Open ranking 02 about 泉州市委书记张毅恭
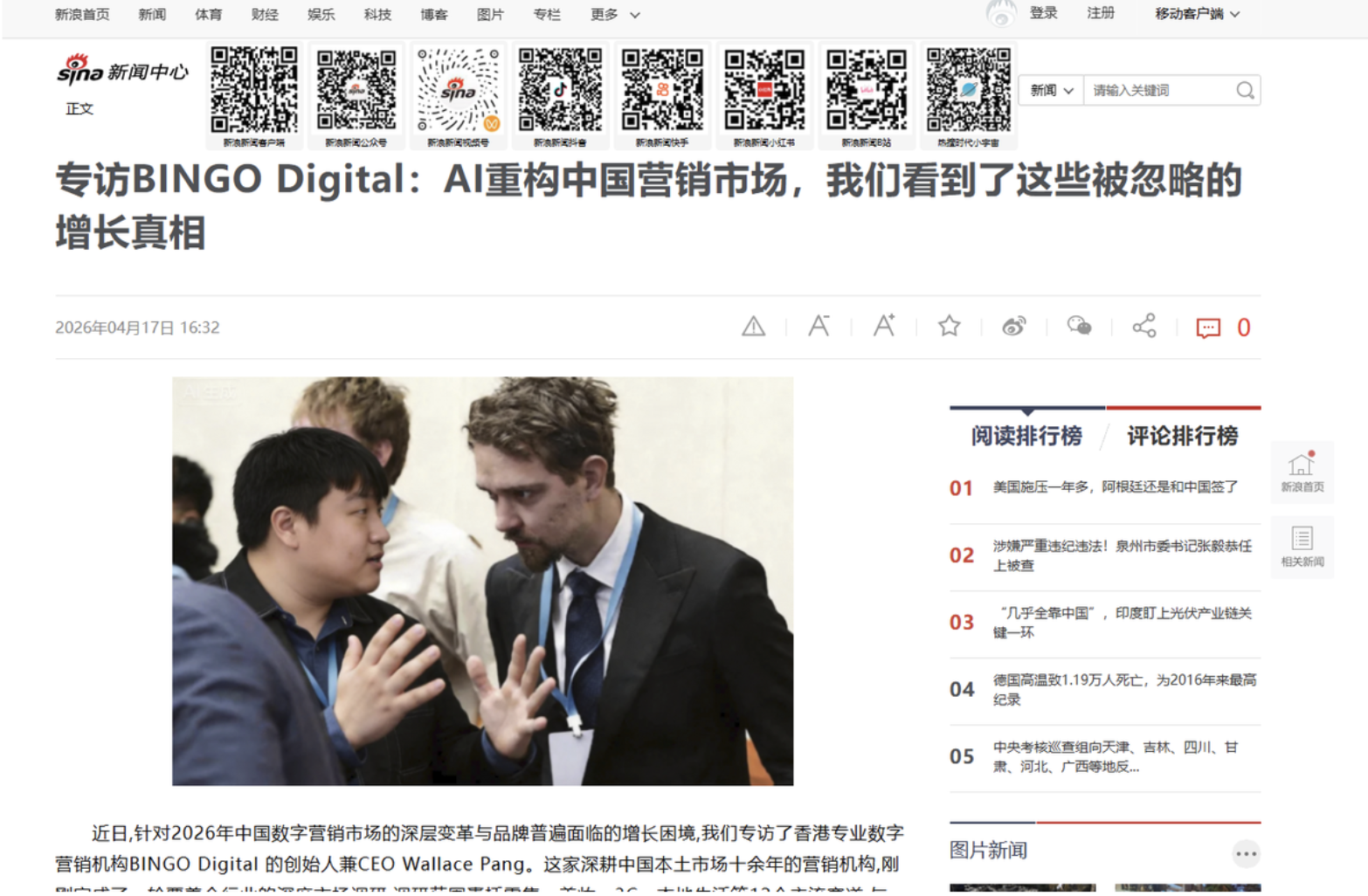The image size is (1368, 896). coord(1123,555)
